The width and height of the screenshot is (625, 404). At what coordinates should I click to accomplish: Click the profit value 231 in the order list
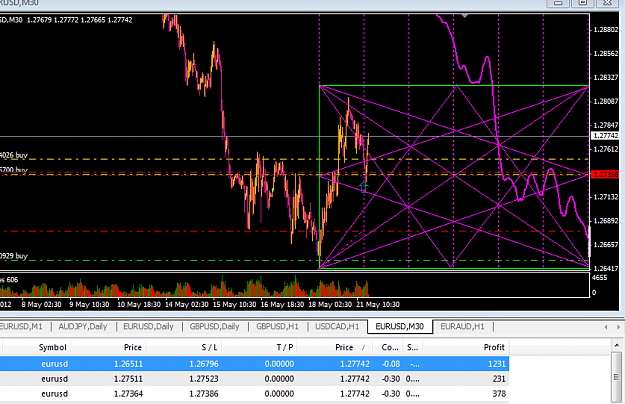pyautogui.click(x=499, y=379)
